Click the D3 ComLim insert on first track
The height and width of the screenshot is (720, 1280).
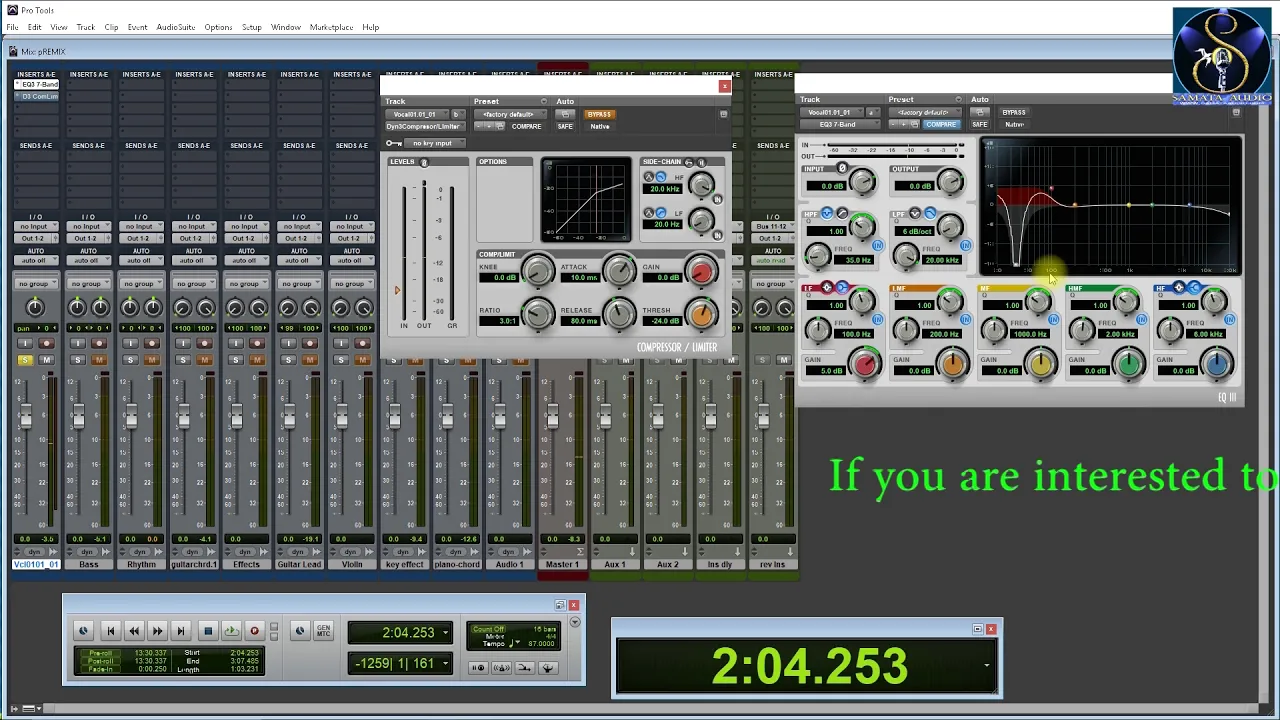coord(36,96)
